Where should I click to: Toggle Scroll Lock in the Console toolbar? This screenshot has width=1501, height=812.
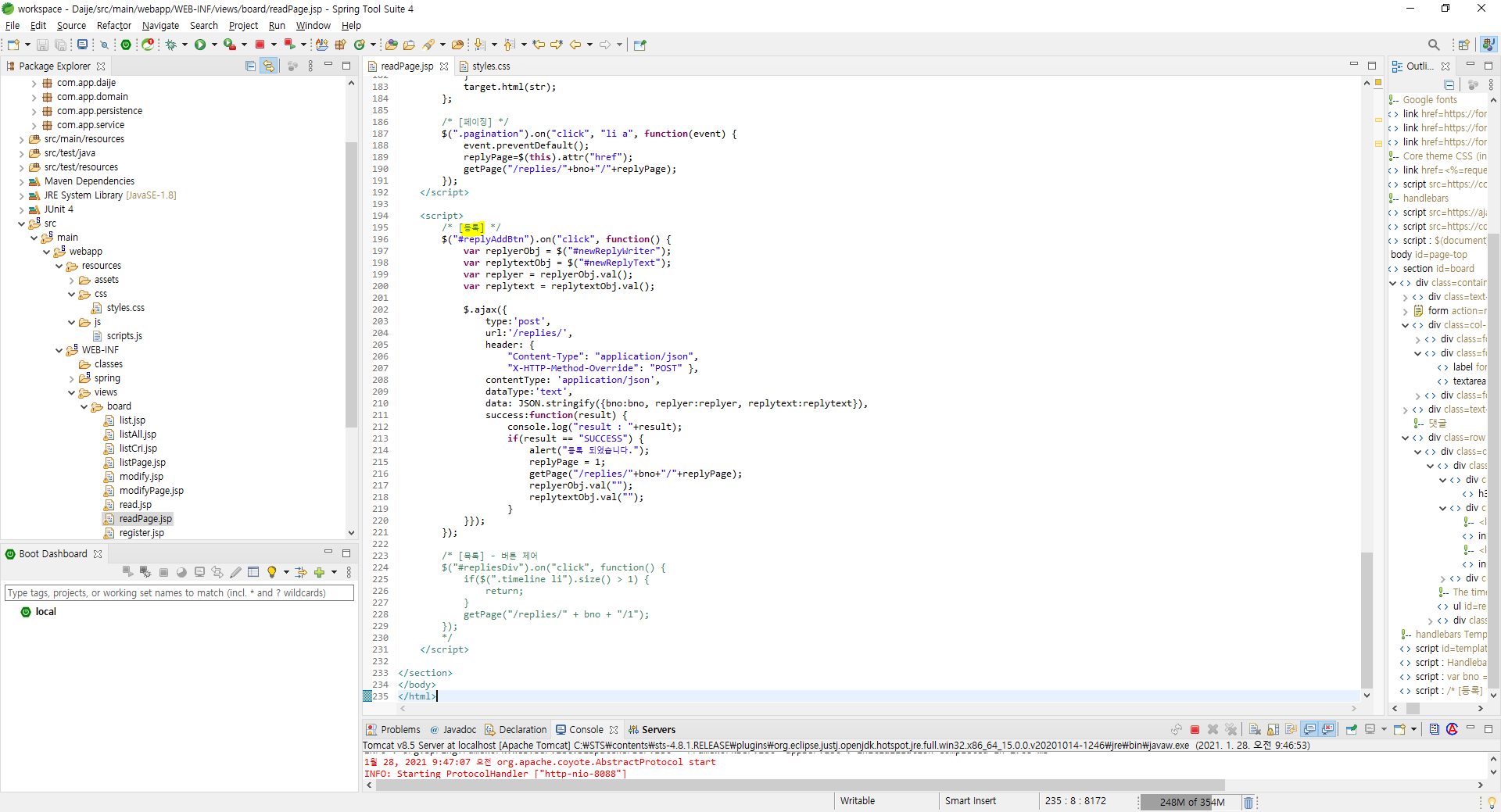click(x=1274, y=729)
